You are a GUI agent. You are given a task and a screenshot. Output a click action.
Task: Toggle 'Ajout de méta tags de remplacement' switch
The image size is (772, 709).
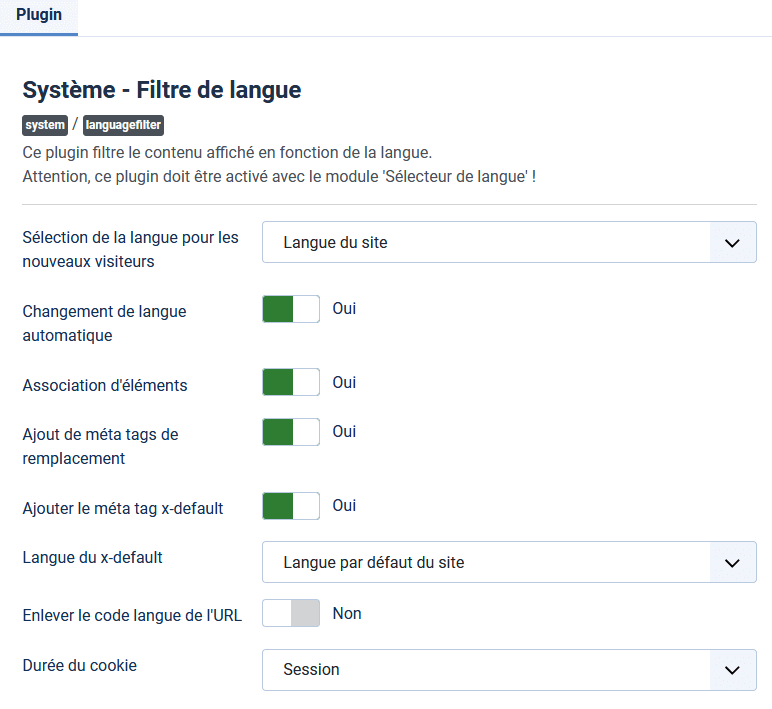click(291, 432)
